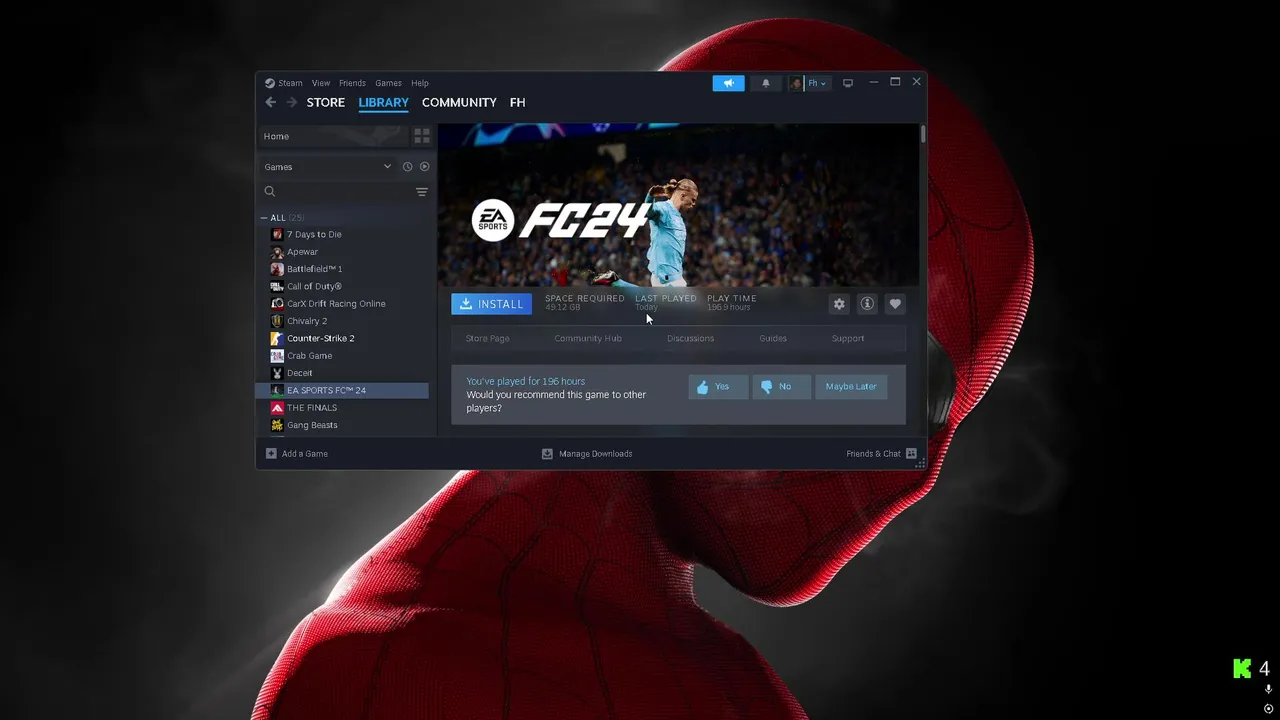Click "Add a Game" label

point(305,454)
